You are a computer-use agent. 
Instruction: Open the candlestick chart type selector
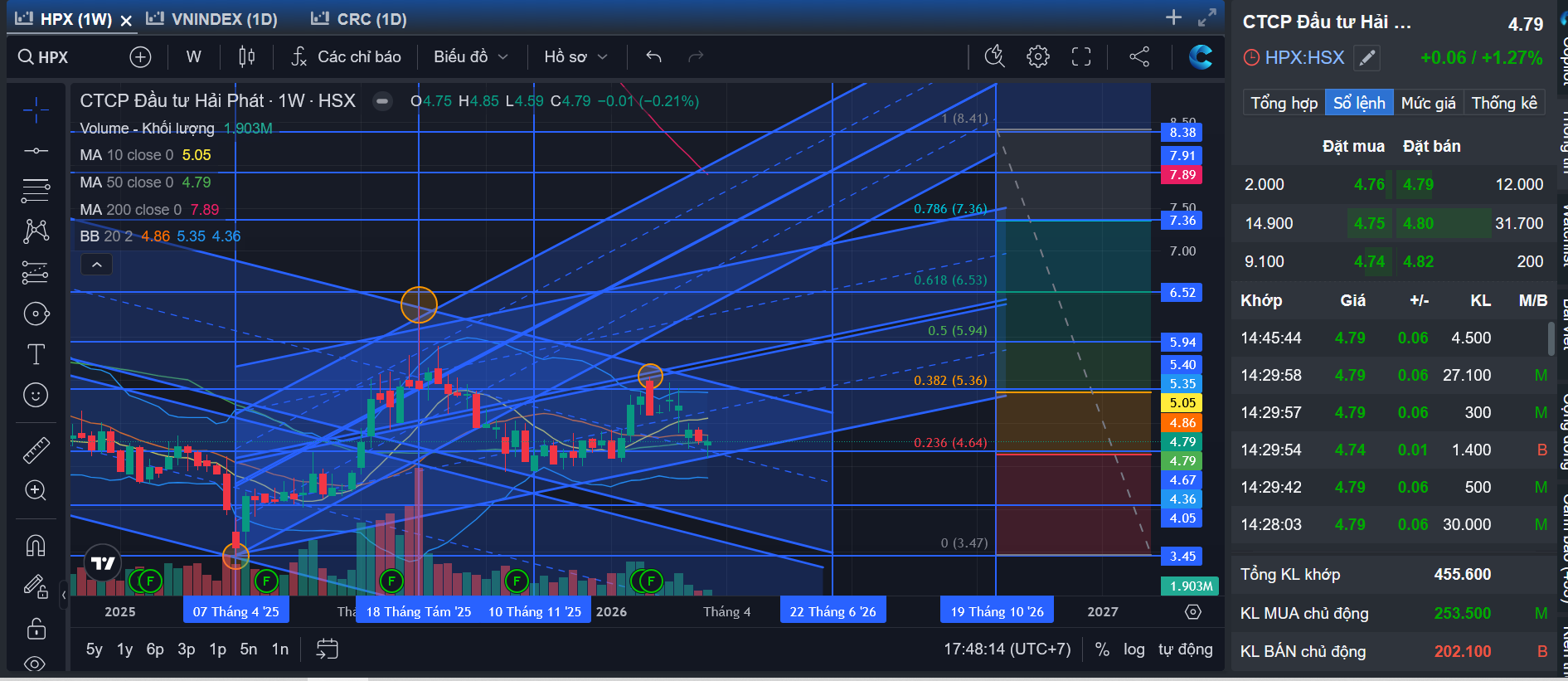click(246, 57)
